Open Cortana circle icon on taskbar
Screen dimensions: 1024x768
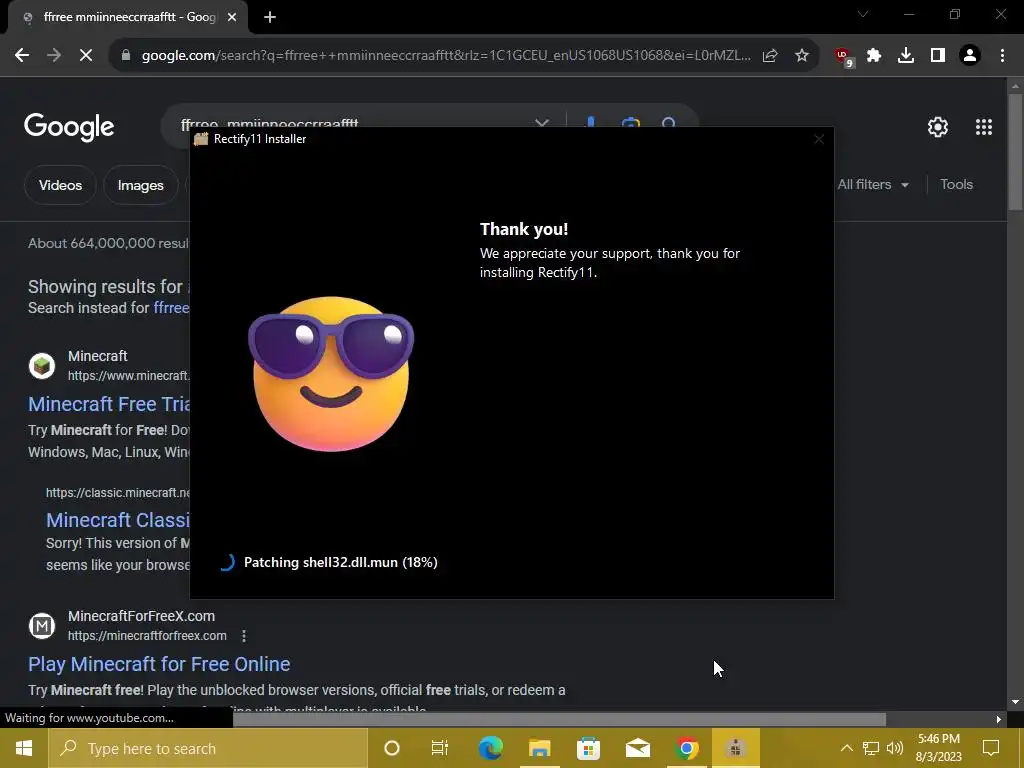[392, 748]
